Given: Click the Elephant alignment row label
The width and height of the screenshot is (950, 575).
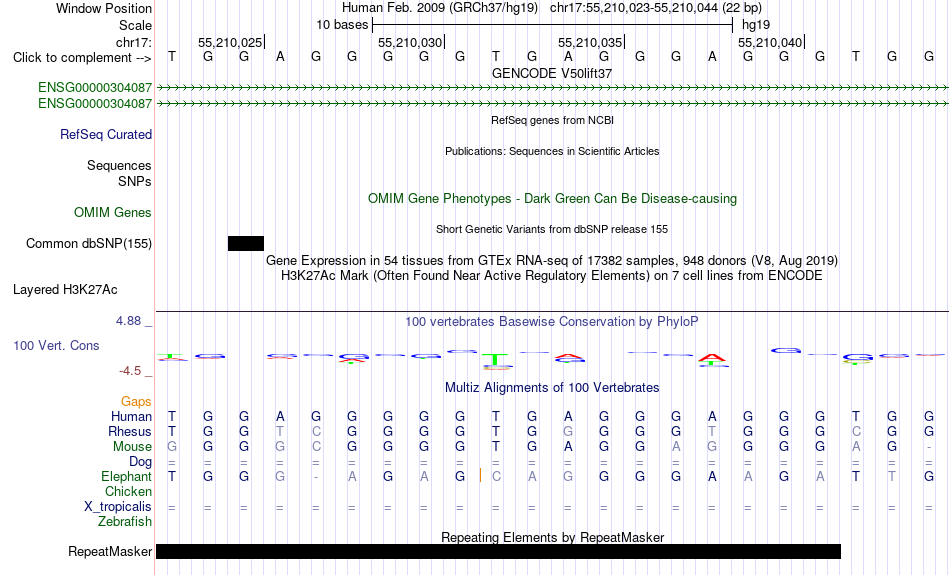Looking at the screenshot, I should click(126, 477).
